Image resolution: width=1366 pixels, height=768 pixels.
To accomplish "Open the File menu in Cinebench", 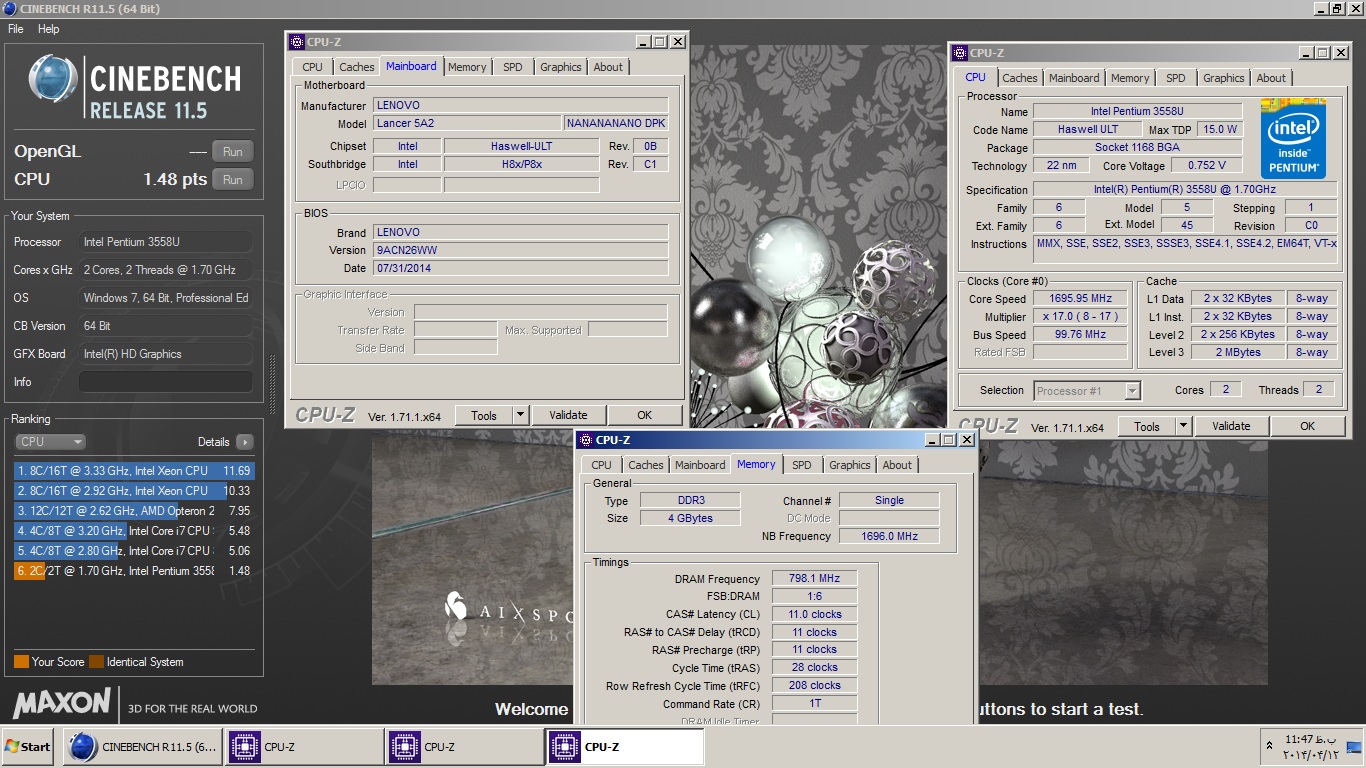I will point(16,29).
